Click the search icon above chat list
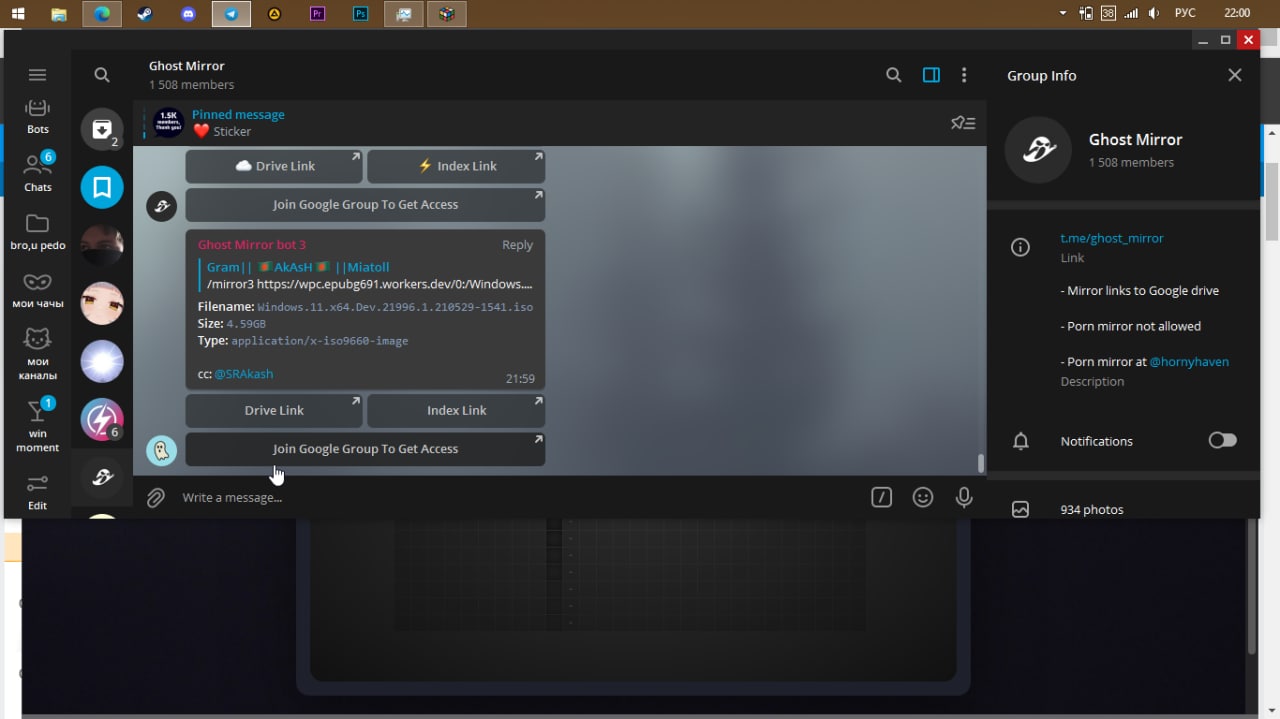The image size is (1280, 719). click(102, 75)
